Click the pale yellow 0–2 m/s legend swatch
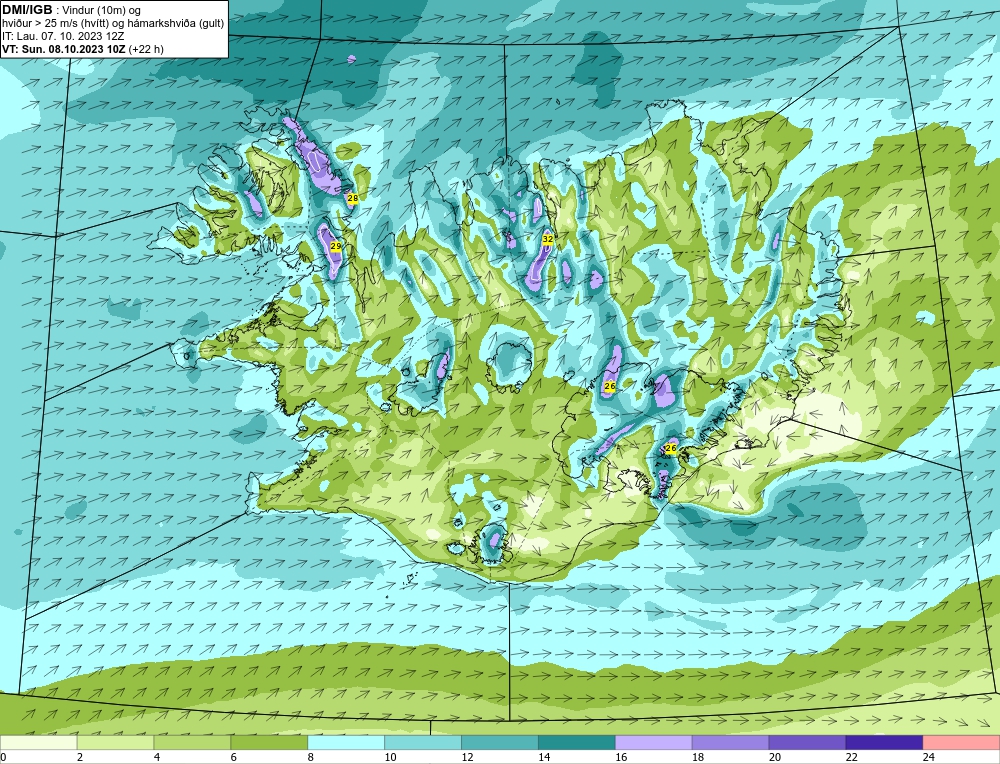 click(38, 742)
